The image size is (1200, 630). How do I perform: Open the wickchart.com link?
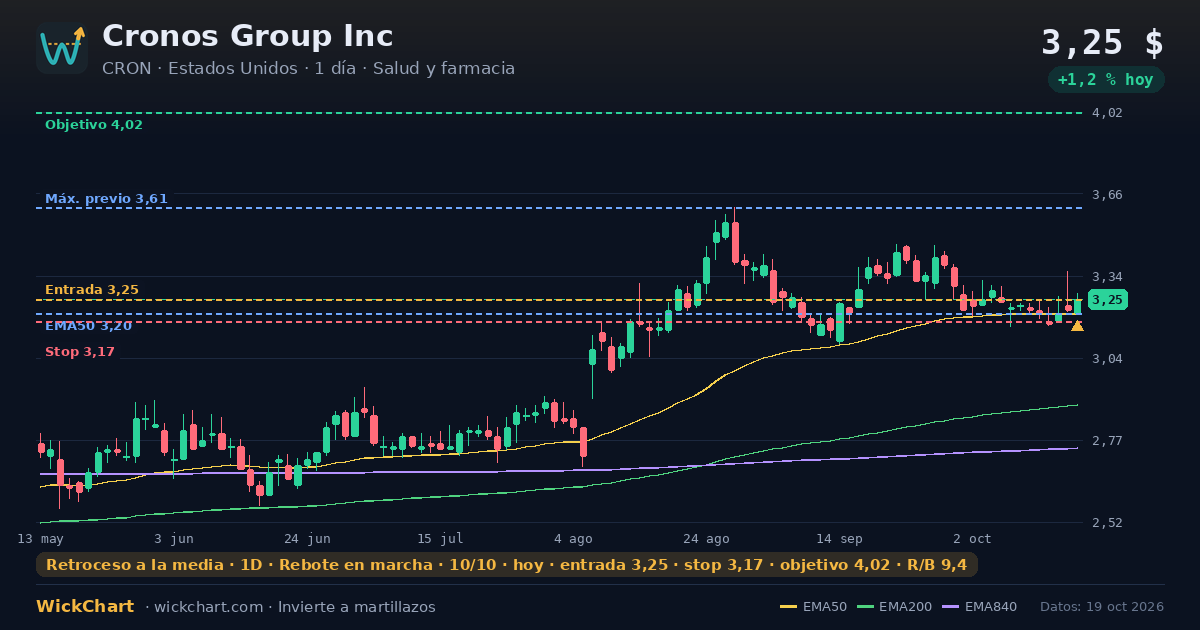pos(208,607)
